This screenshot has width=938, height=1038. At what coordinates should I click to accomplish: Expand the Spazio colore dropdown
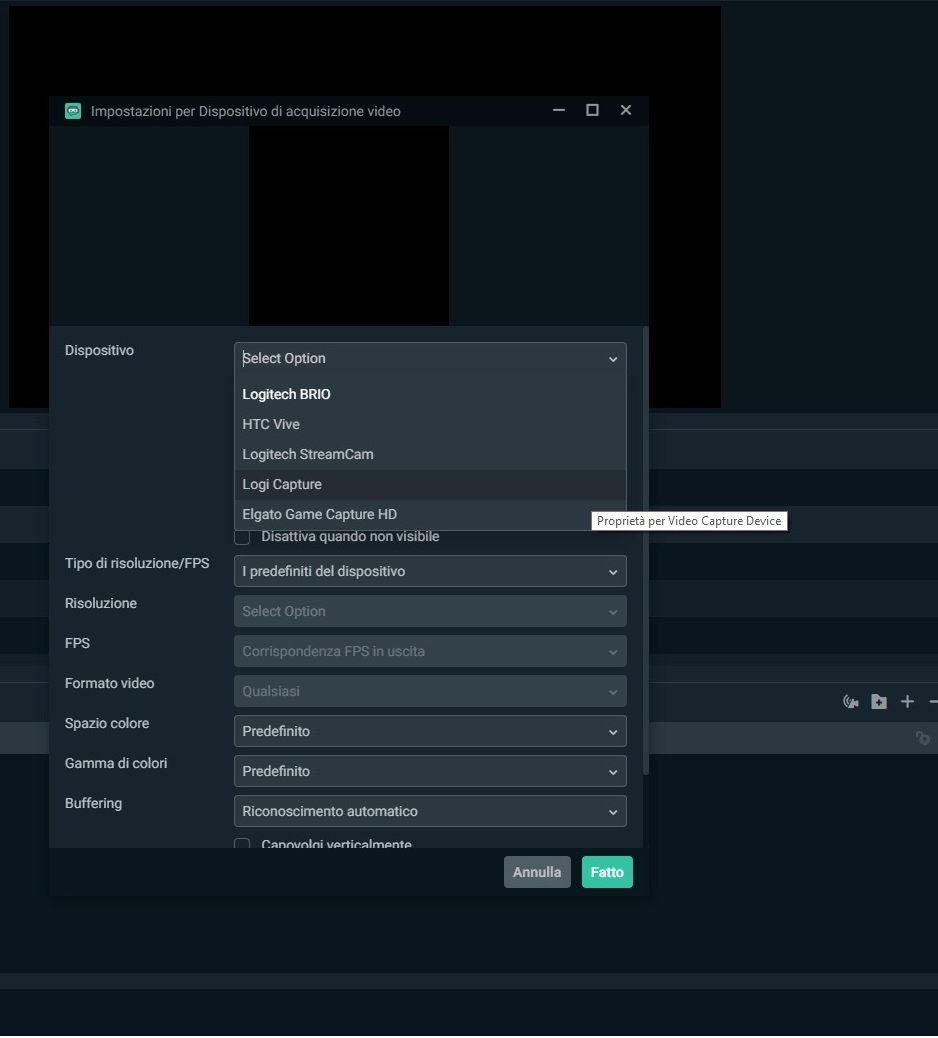click(x=430, y=731)
